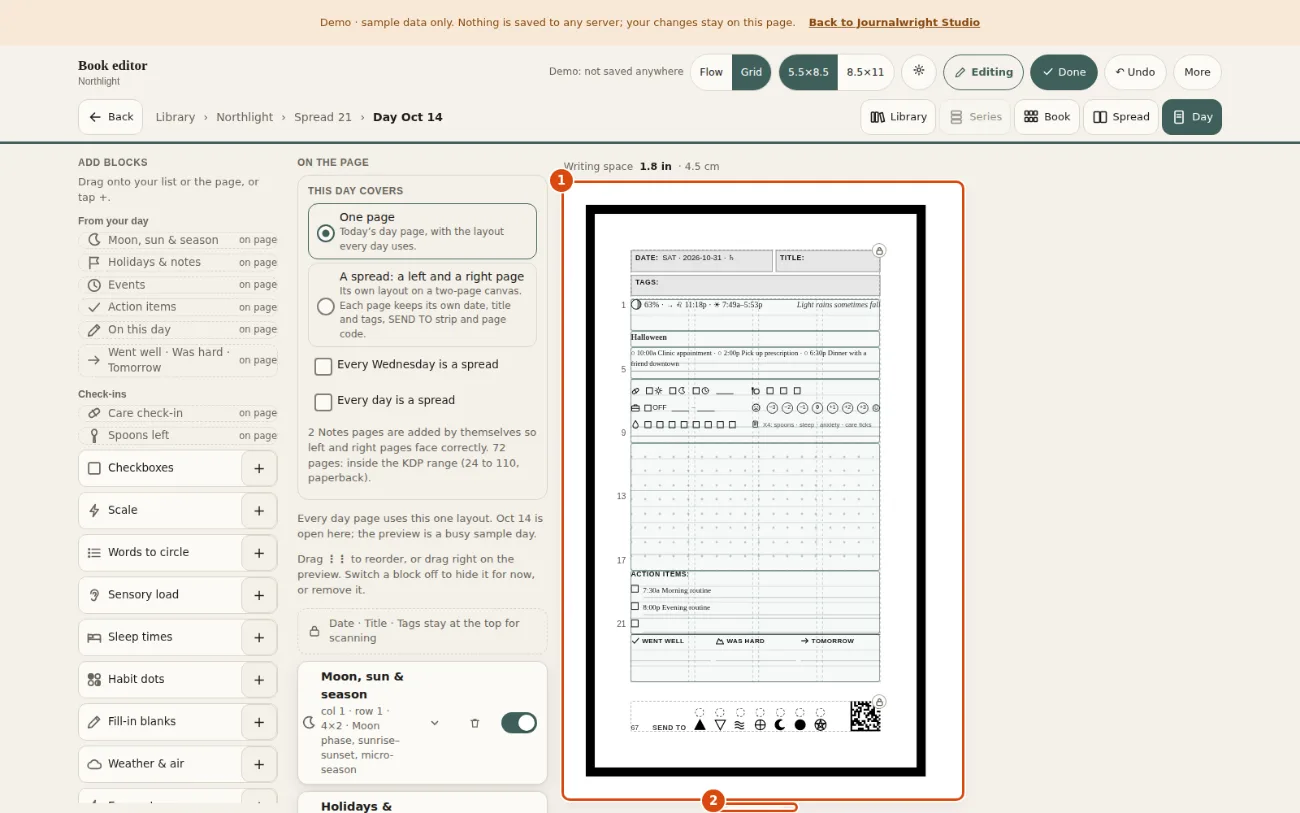Select the One page option
Image resolution: width=1300 pixels, height=813 pixels.
[422, 232]
